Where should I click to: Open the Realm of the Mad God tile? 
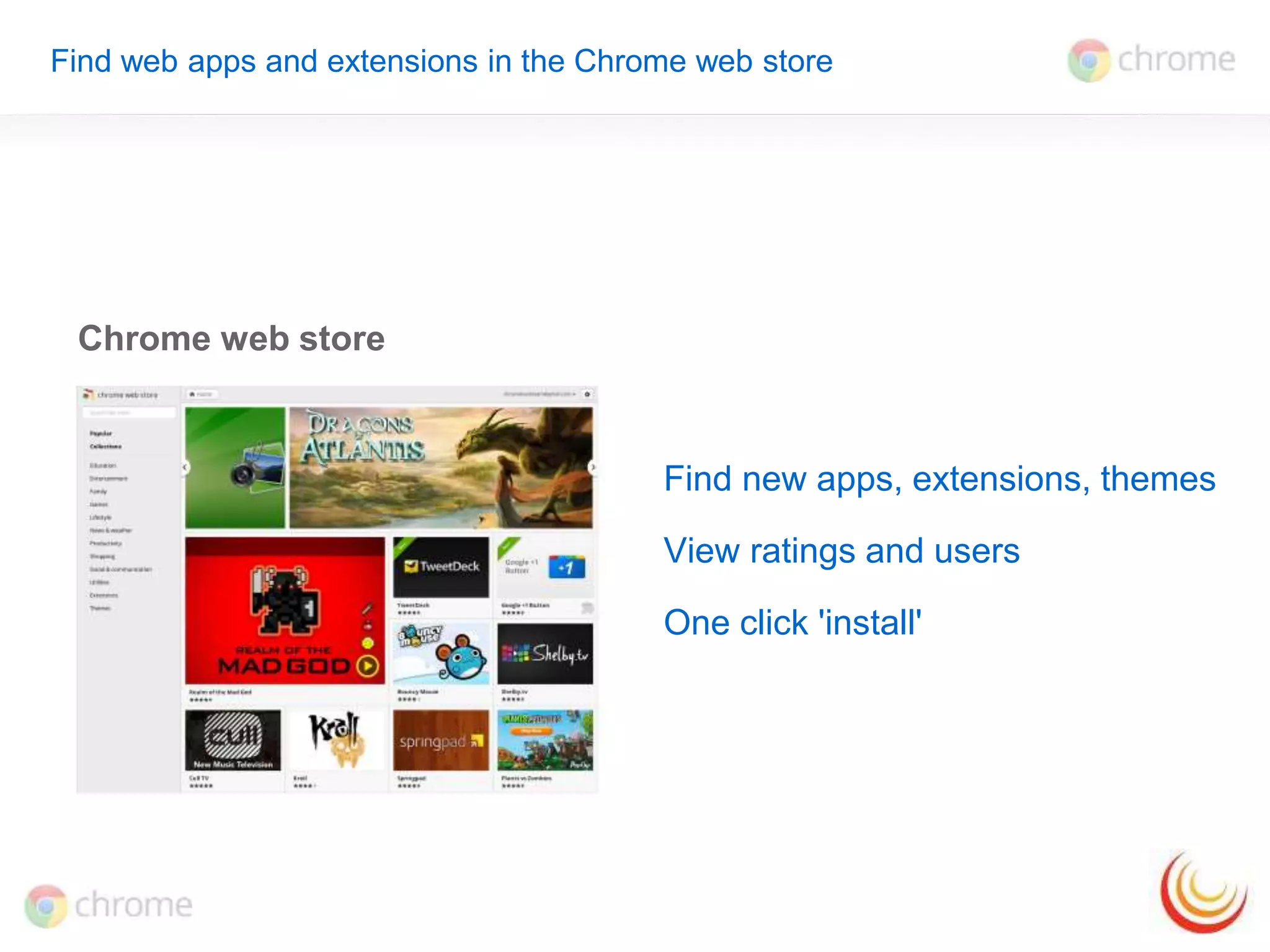(x=285, y=610)
